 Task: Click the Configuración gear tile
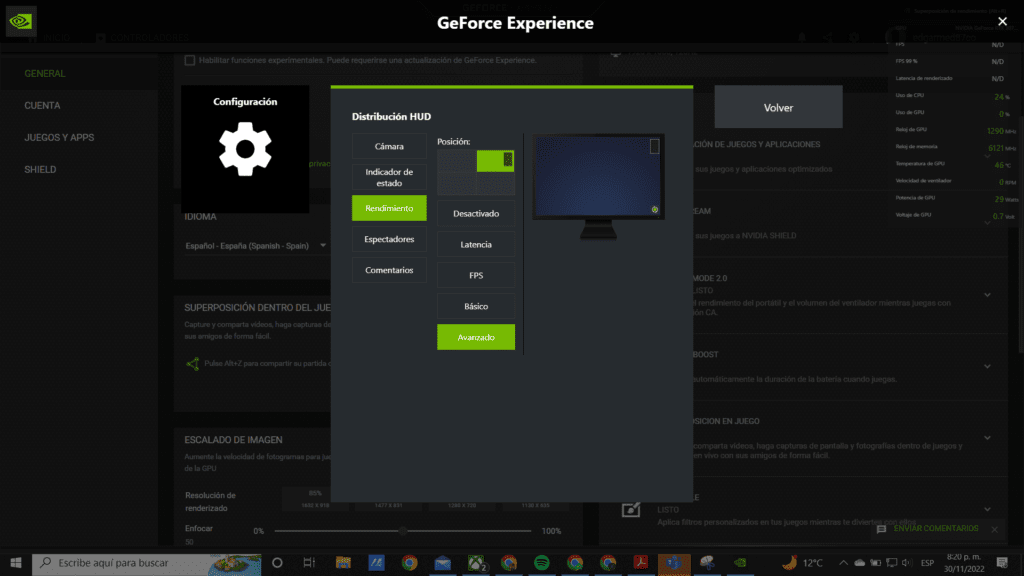click(245, 149)
